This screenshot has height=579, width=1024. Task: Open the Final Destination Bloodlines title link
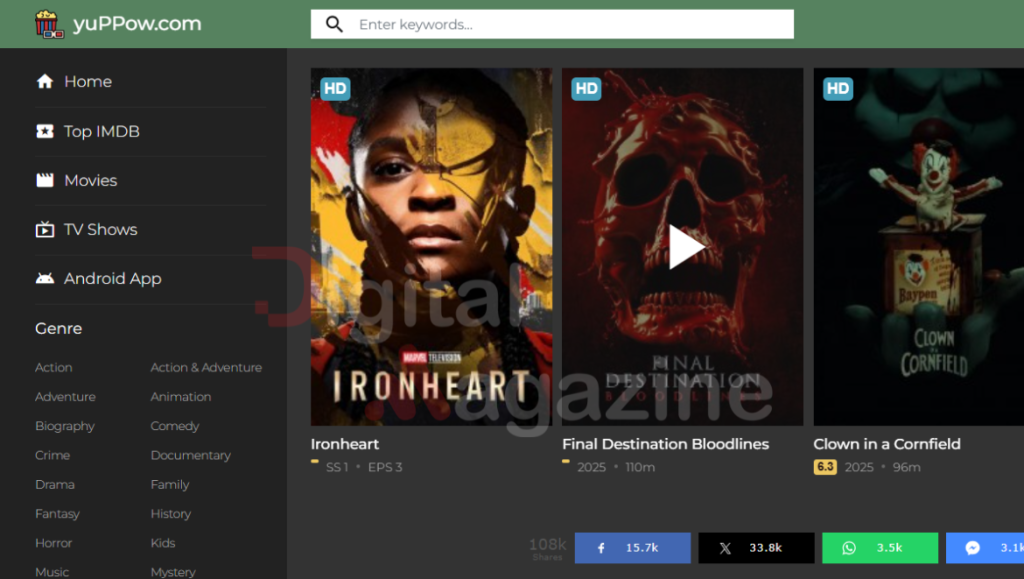pyautogui.click(x=665, y=444)
